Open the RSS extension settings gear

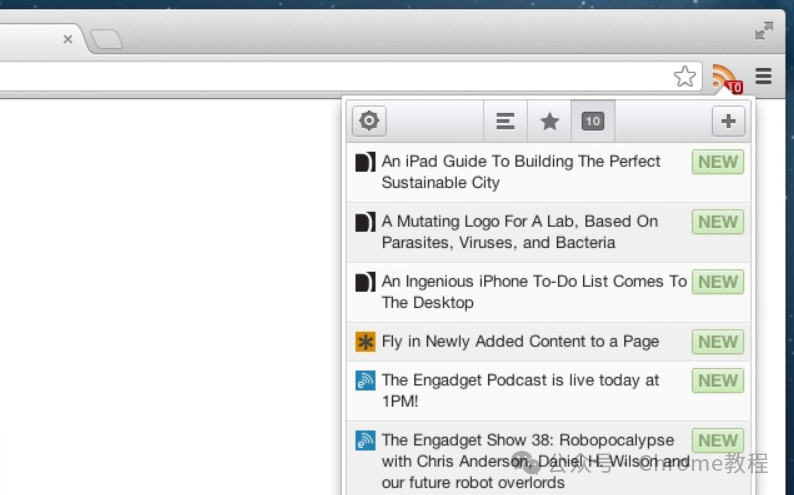pos(369,121)
